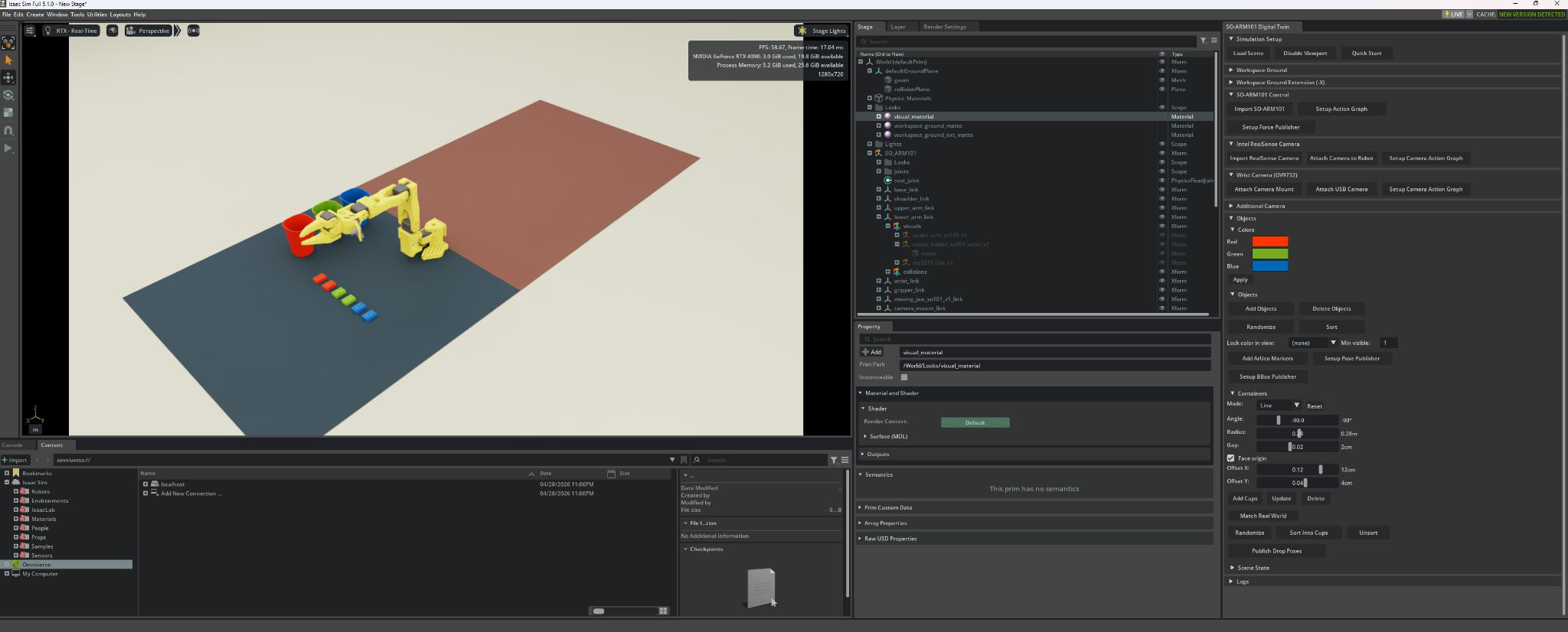Click the double-chevron icon beside Perspective
This screenshot has width=1568, height=632.
tap(178, 31)
